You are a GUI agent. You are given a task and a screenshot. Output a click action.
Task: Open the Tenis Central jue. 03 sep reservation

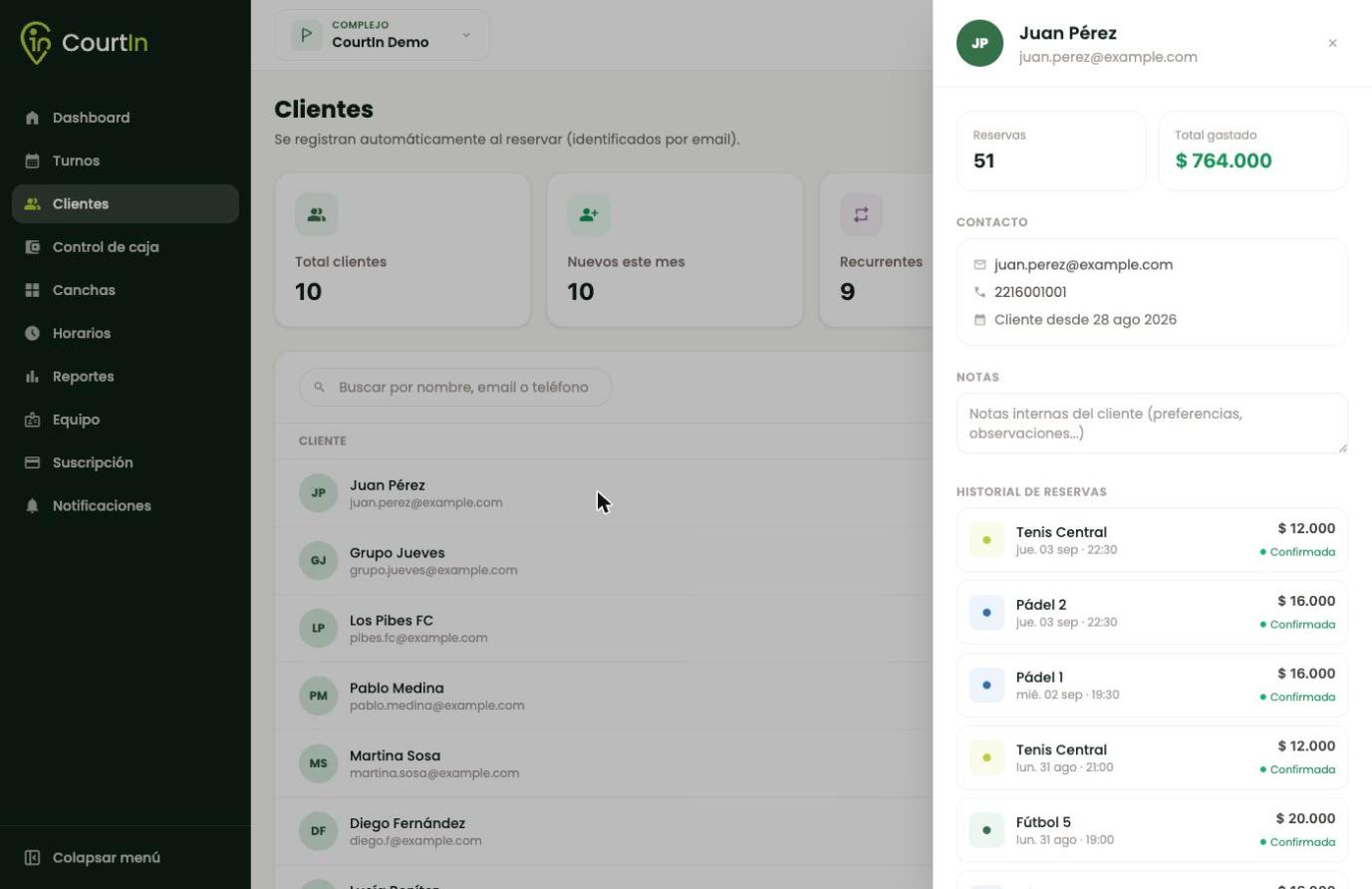1152,540
